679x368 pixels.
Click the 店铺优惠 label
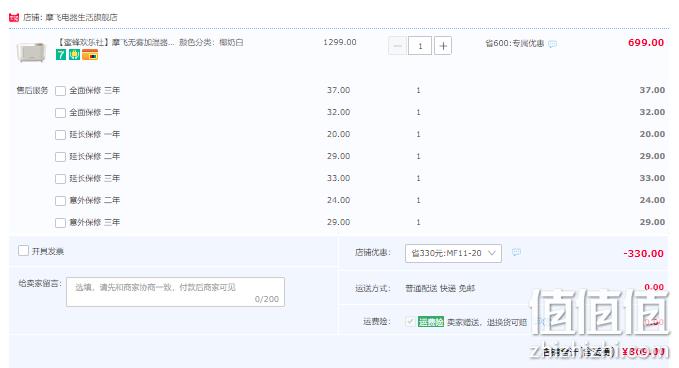point(373,252)
